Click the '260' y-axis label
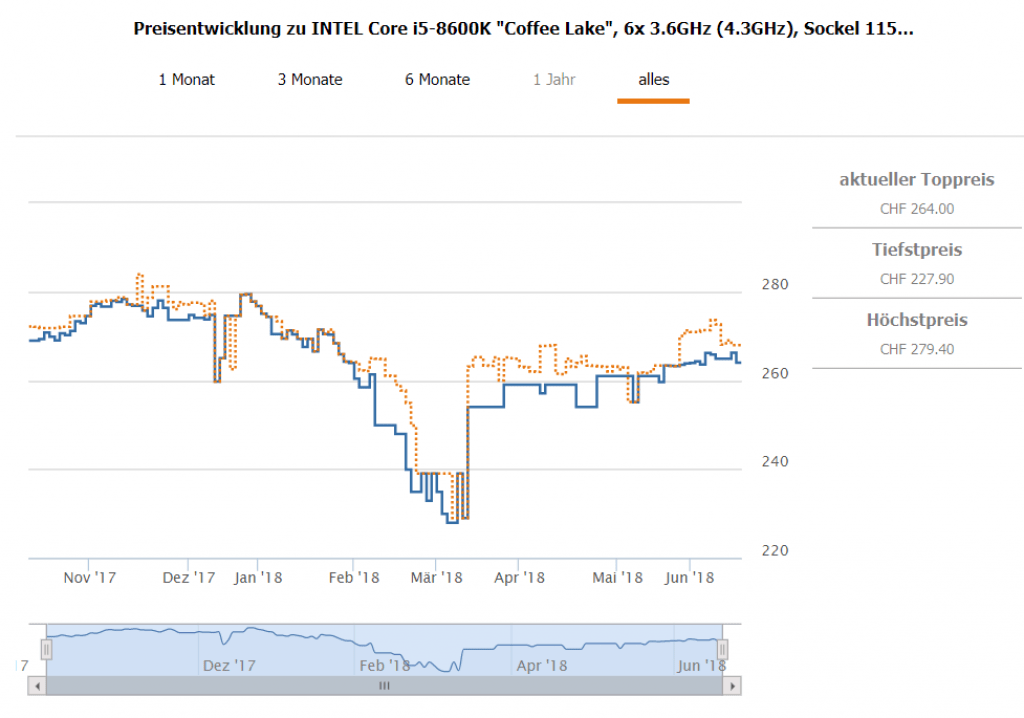1024x718 pixels. pos(775,373)
